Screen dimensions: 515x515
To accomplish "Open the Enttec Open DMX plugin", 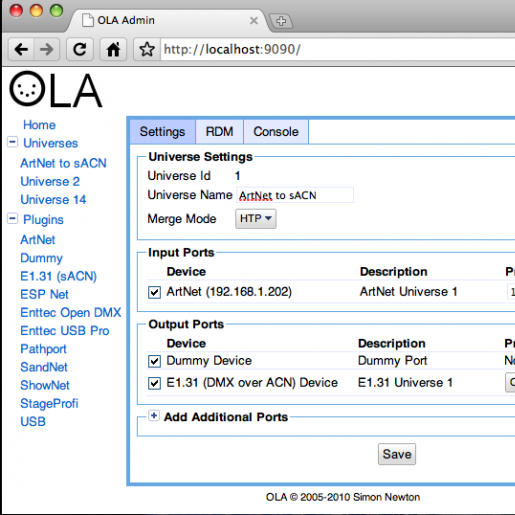I will click(71, 313).
